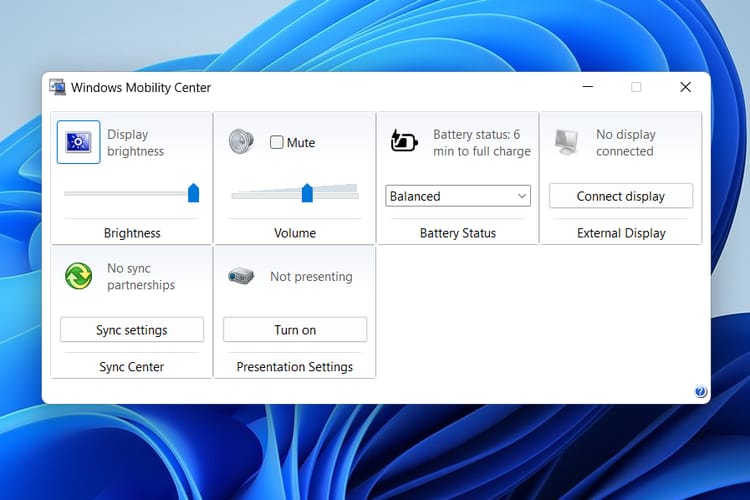Click the battery charging icon
Viewport: 750px width, 500px height.
(404, 140)
